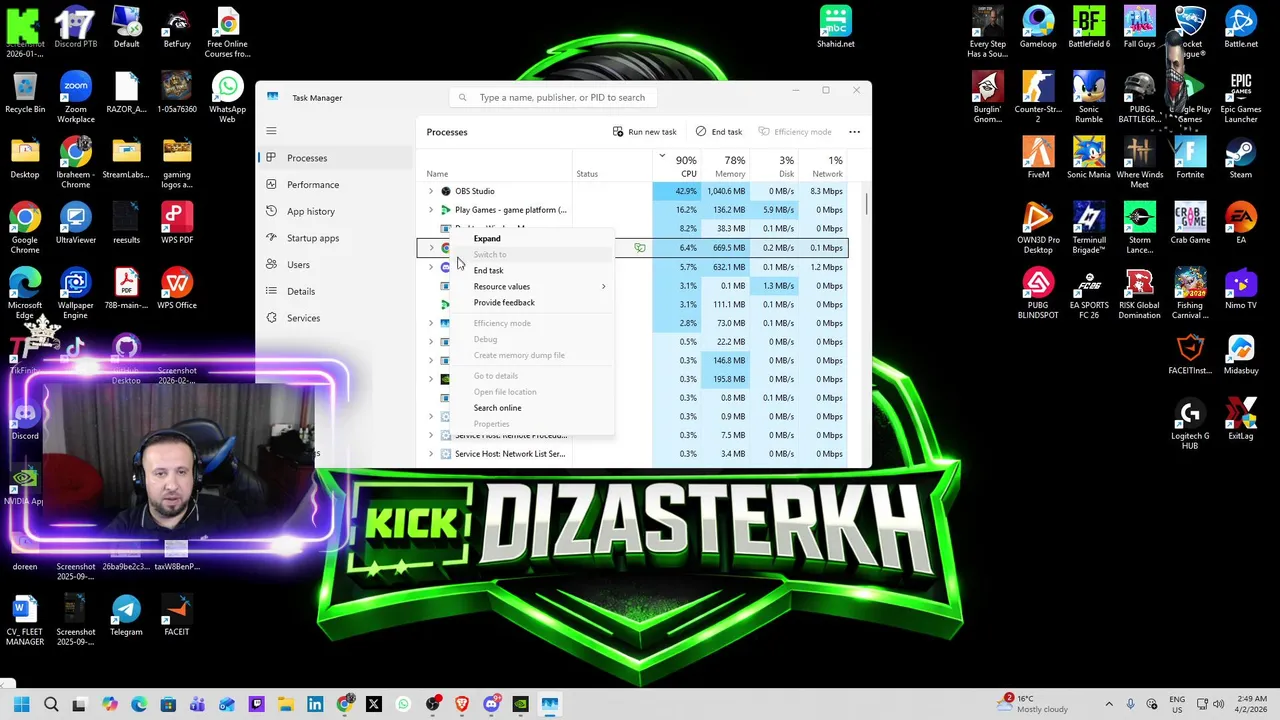Open the FACEIT desktop icon

pyautogui.click(x=177, y=616)
